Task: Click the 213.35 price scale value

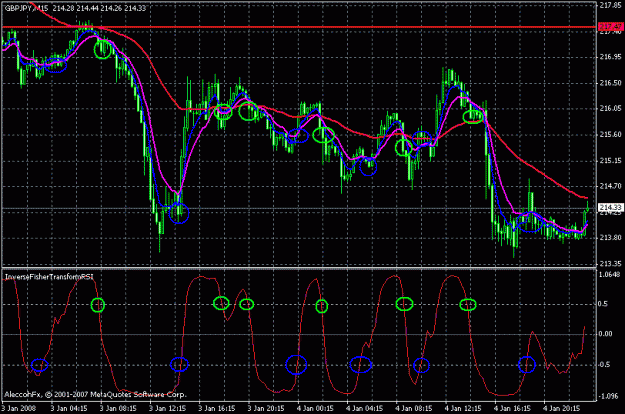Action: (610, 264)
